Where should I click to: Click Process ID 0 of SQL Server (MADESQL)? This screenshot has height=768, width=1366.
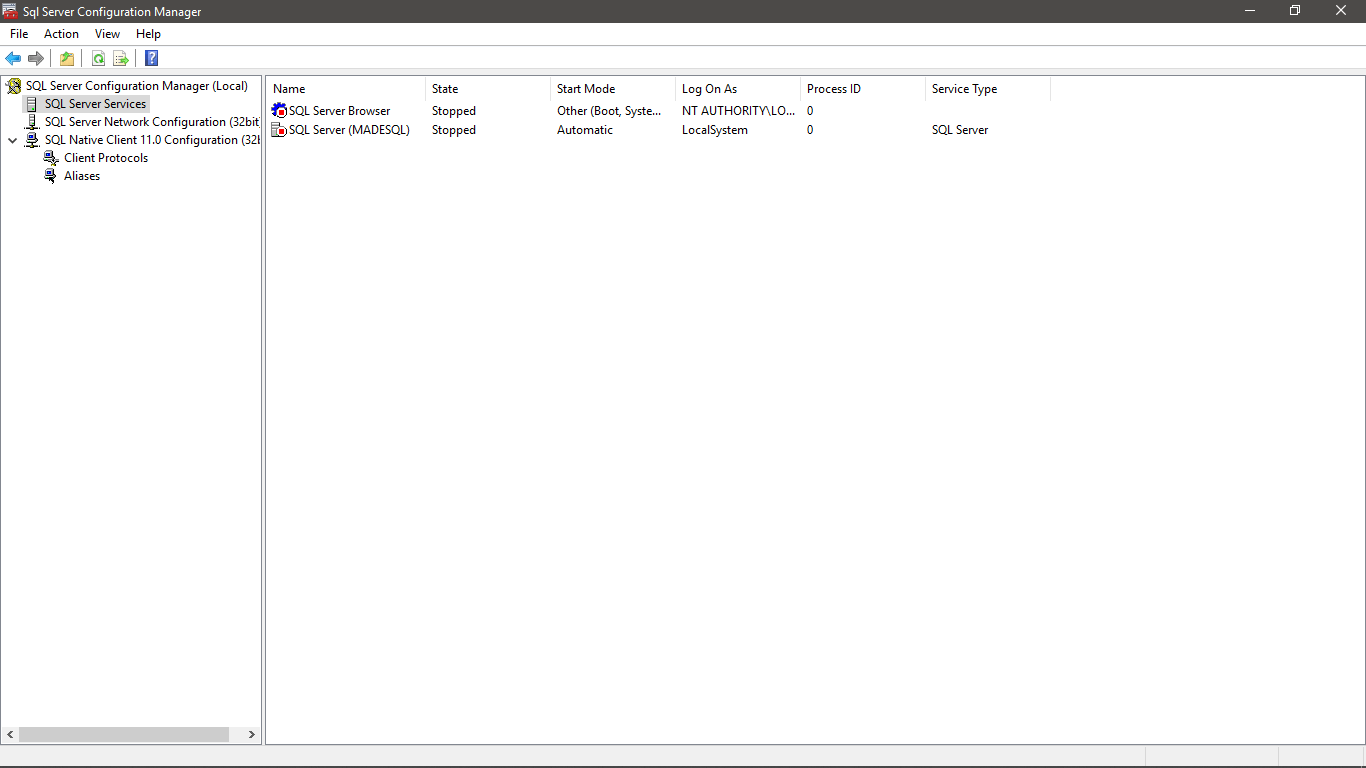coord(810,130)
